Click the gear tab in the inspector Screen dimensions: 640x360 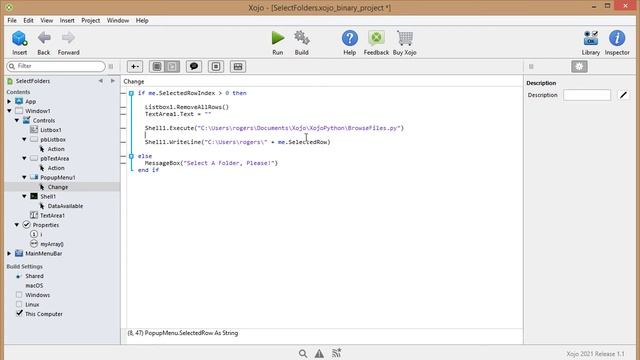579,67
